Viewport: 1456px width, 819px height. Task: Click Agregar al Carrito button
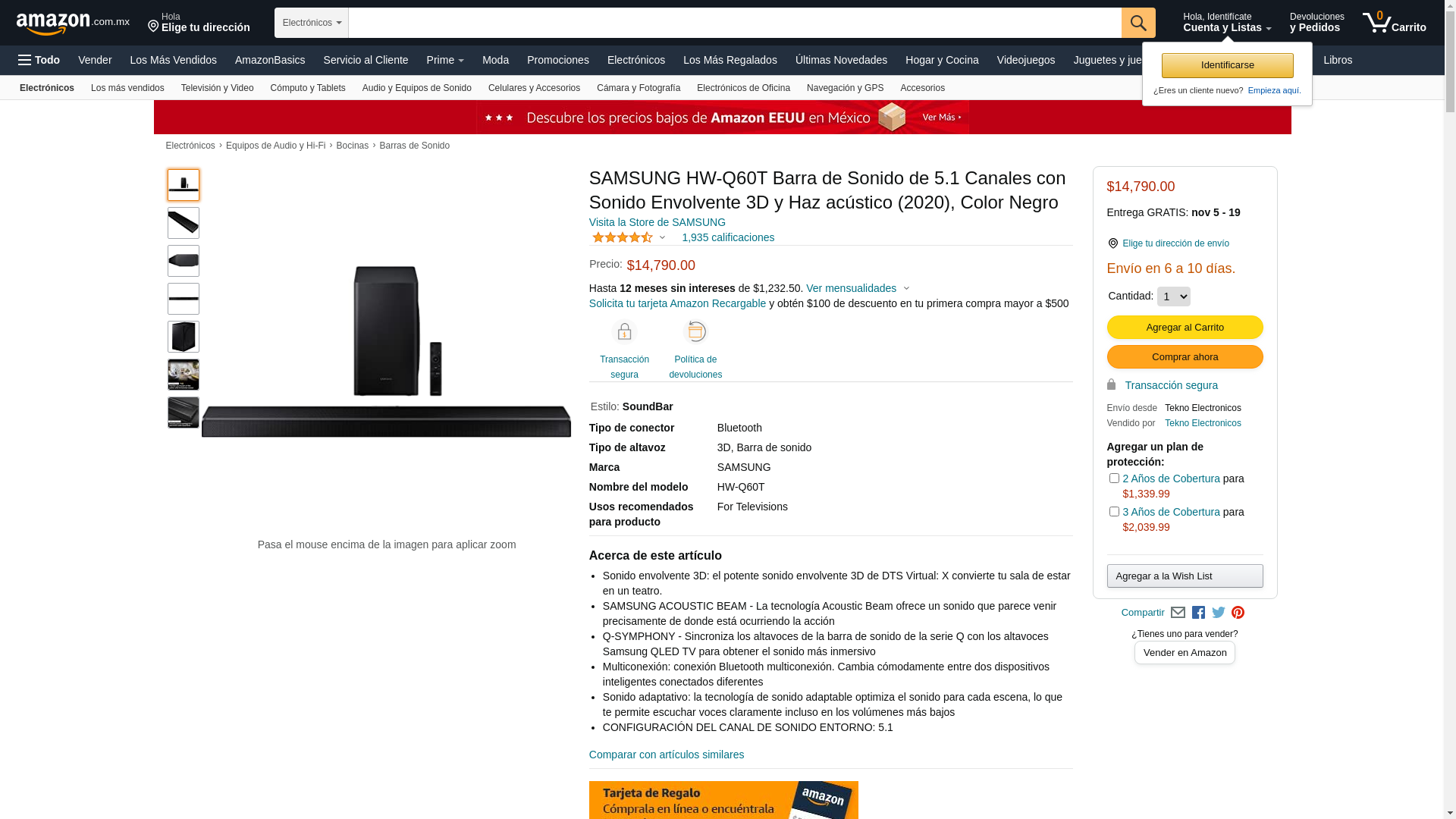[1185, 328]
